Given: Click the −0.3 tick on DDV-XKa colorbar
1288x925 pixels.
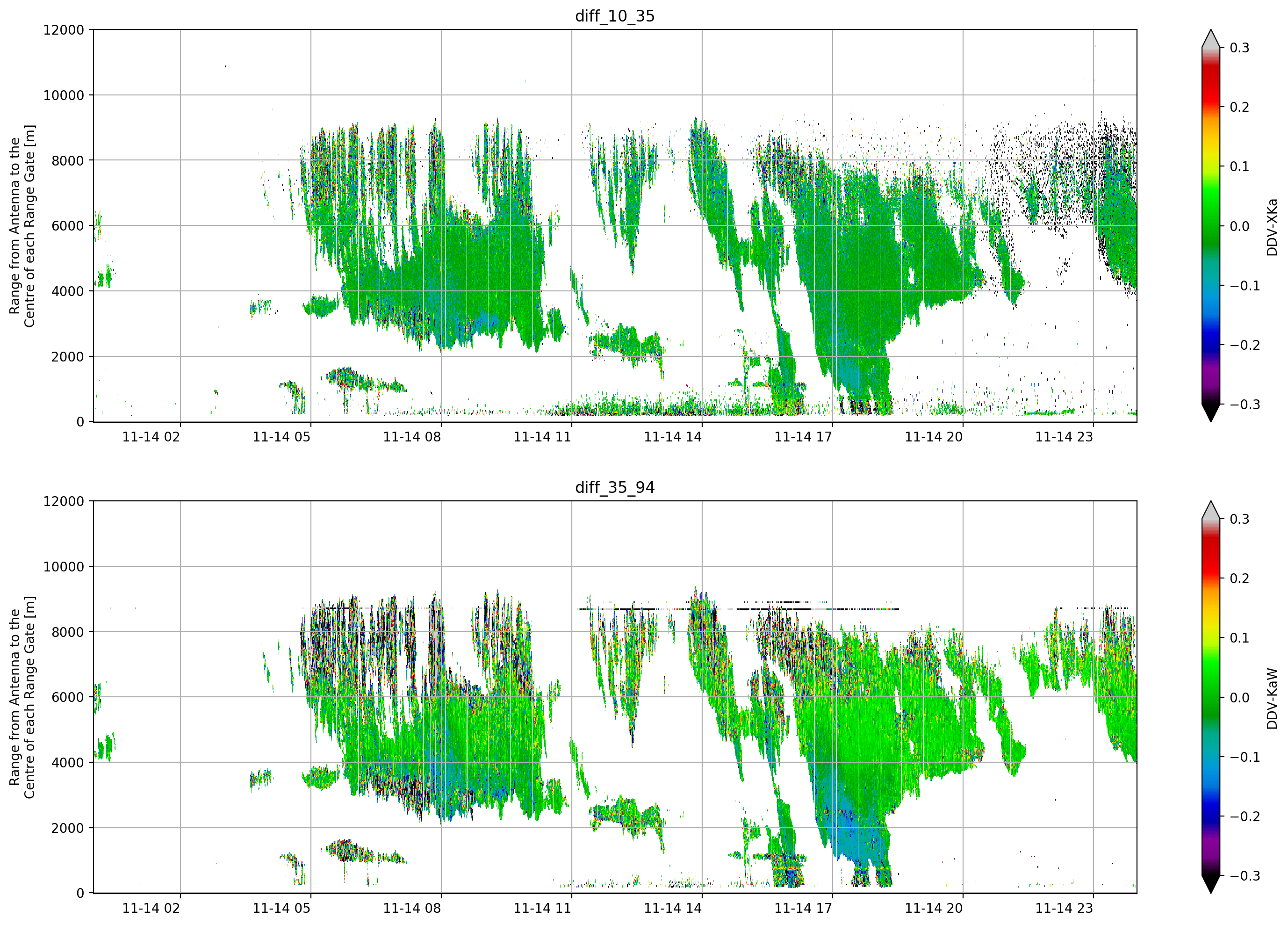Looking at the screenshot, I should point(1245,405).
